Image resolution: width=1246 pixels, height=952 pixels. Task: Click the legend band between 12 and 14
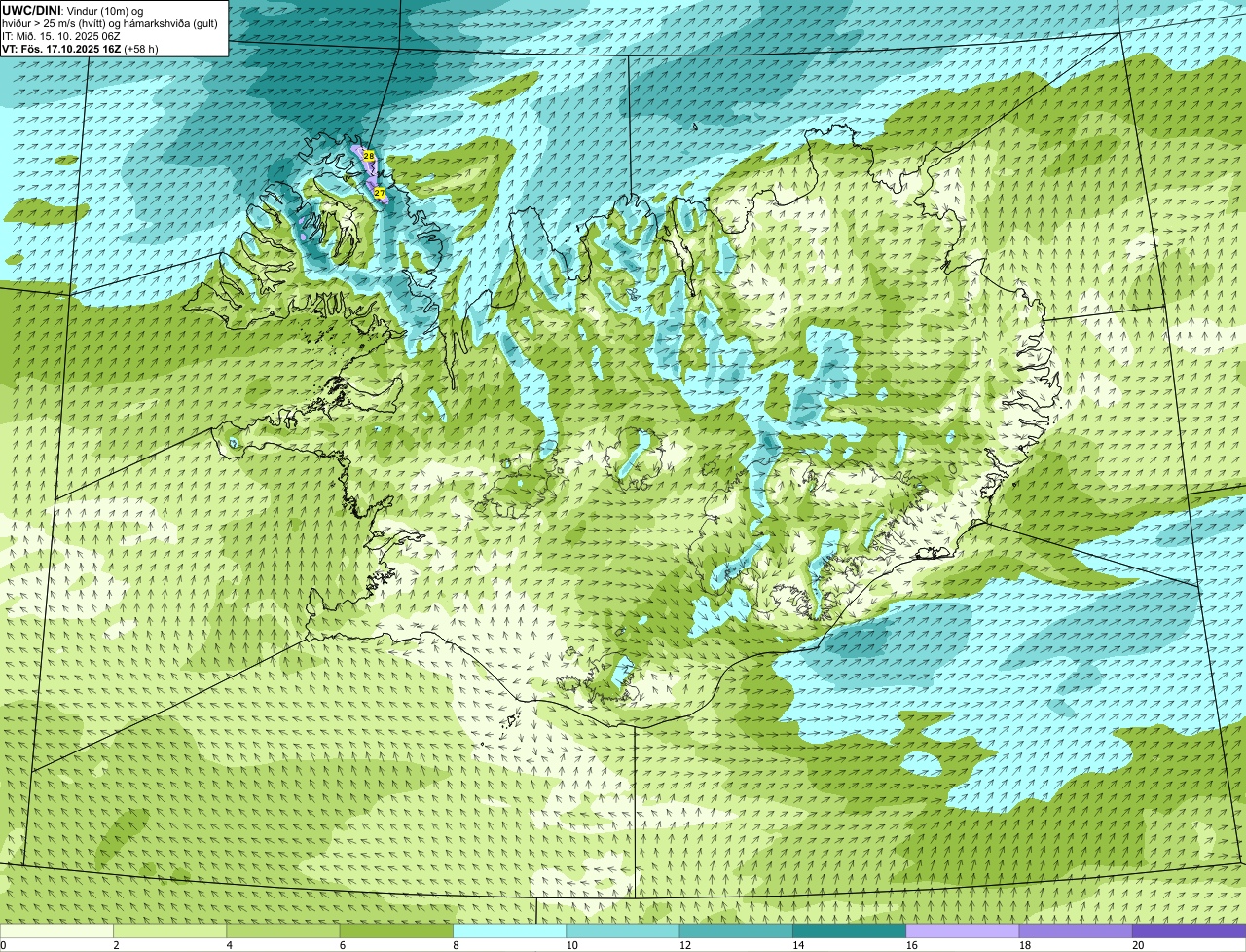point(736,931)
